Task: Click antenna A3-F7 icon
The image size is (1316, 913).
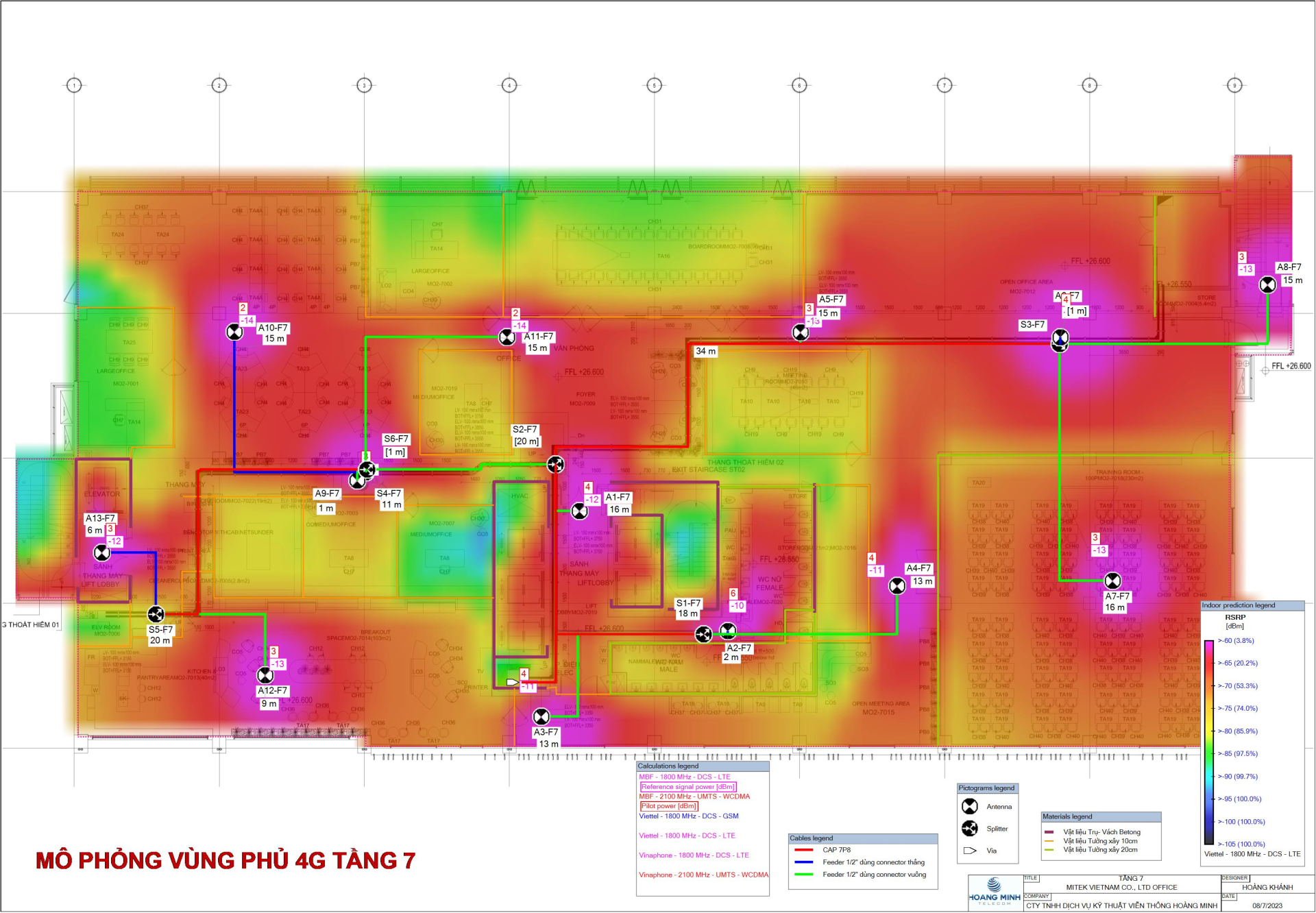Action: (541, 717)
